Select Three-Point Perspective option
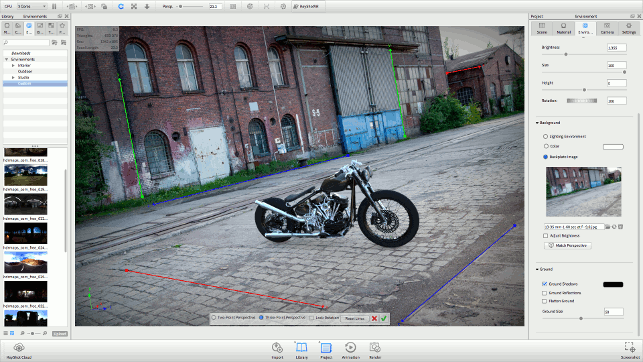643x362 pixels. (x=261, y=318)
